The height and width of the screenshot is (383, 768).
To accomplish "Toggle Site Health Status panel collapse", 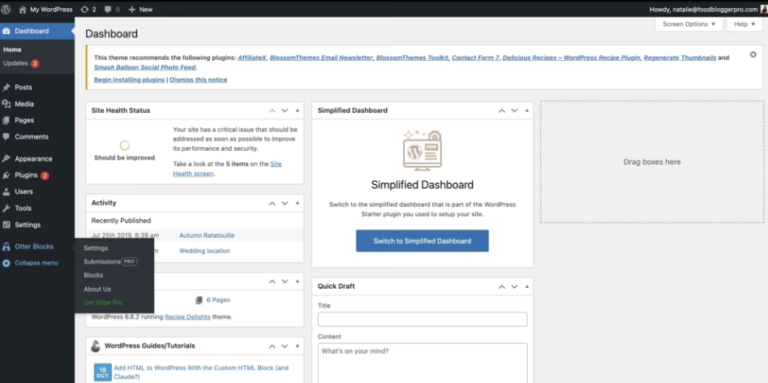I will [297, 111].
